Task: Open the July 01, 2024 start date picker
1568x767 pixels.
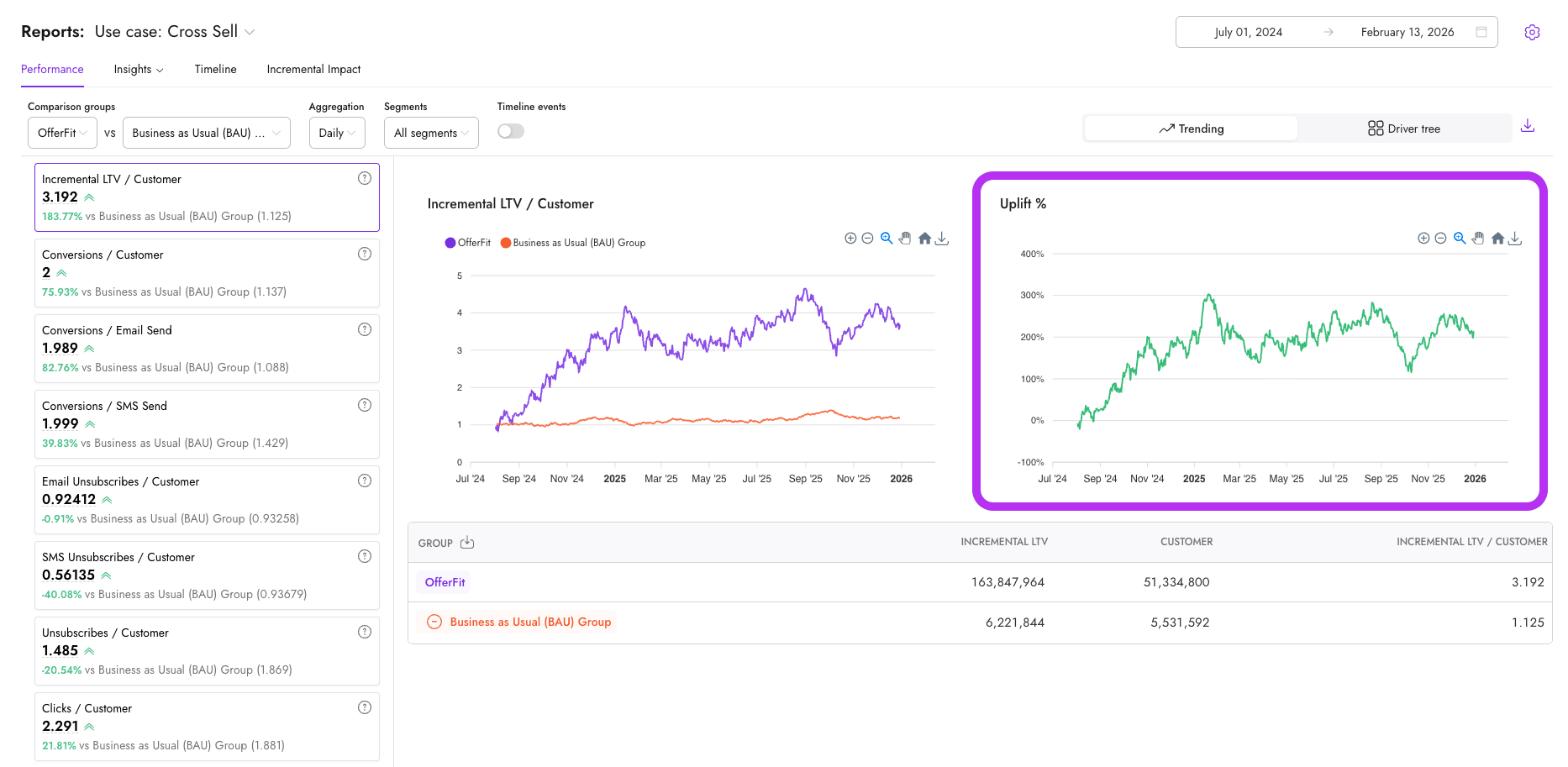Action: (1250, 31)
